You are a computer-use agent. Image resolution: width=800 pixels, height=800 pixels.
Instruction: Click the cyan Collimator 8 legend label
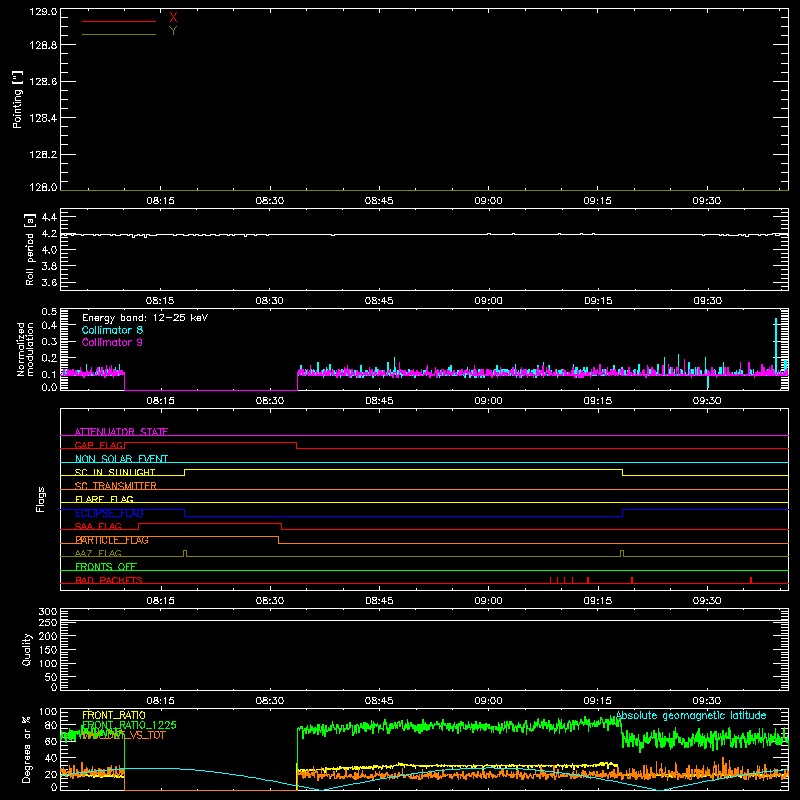(112, 330)
